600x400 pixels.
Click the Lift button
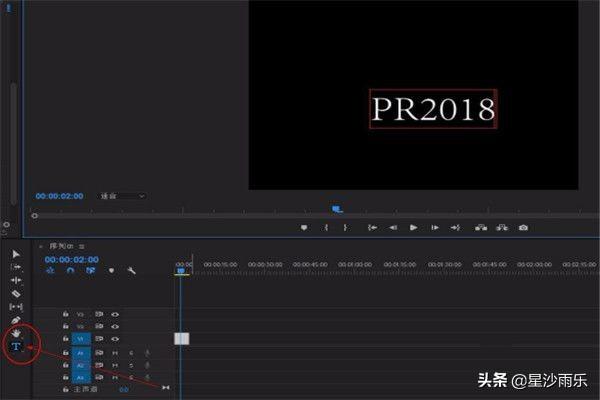481,228
